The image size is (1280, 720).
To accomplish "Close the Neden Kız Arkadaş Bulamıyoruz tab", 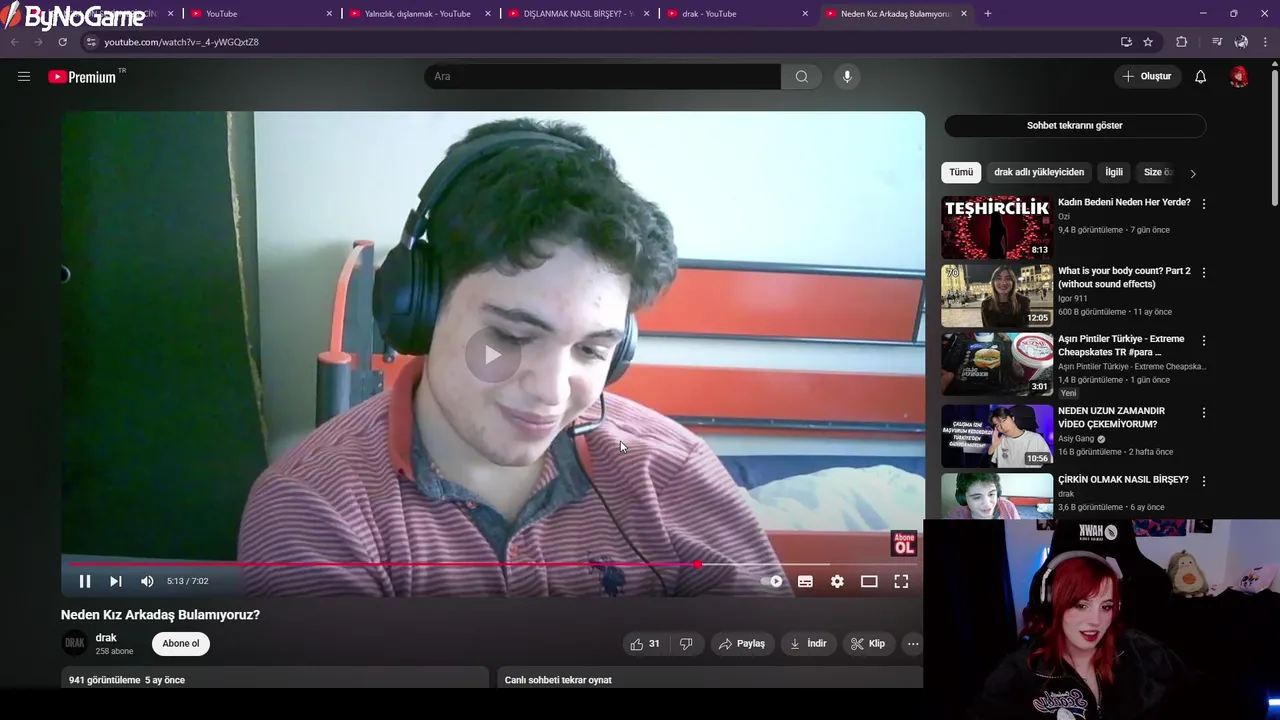I will click(963, 14).
